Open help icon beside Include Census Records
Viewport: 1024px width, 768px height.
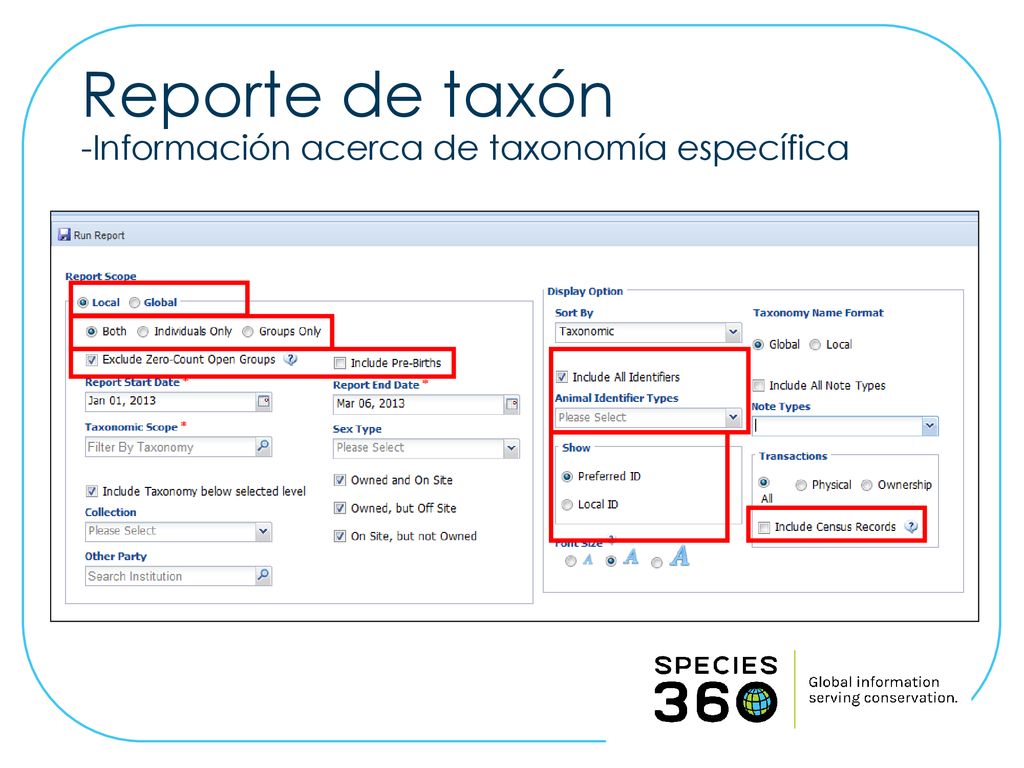[911, 526]
